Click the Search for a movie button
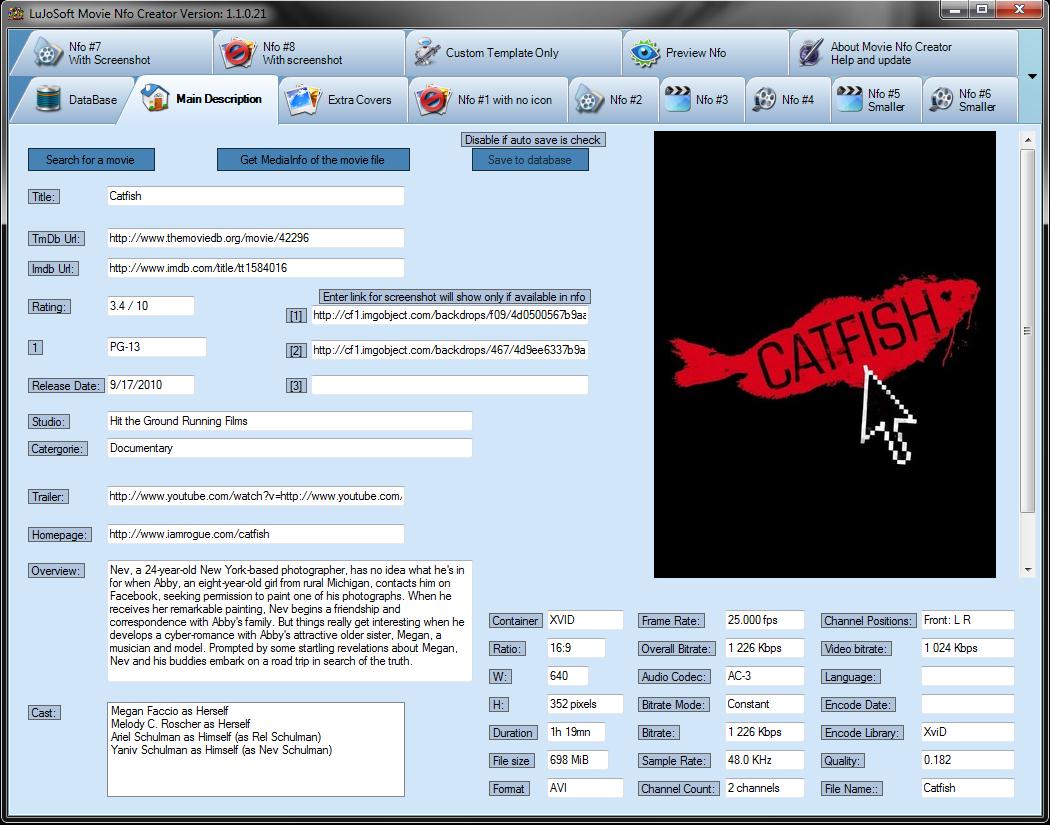 91,159
